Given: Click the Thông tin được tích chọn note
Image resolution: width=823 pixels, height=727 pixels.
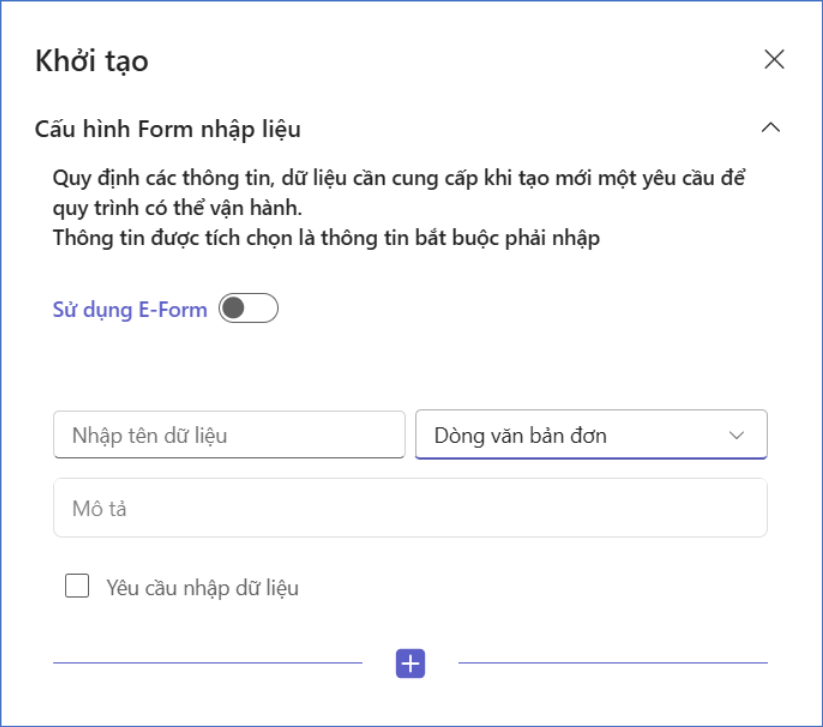Looking at the screenshot, I should pyautogui.click(x=326, y=239).
